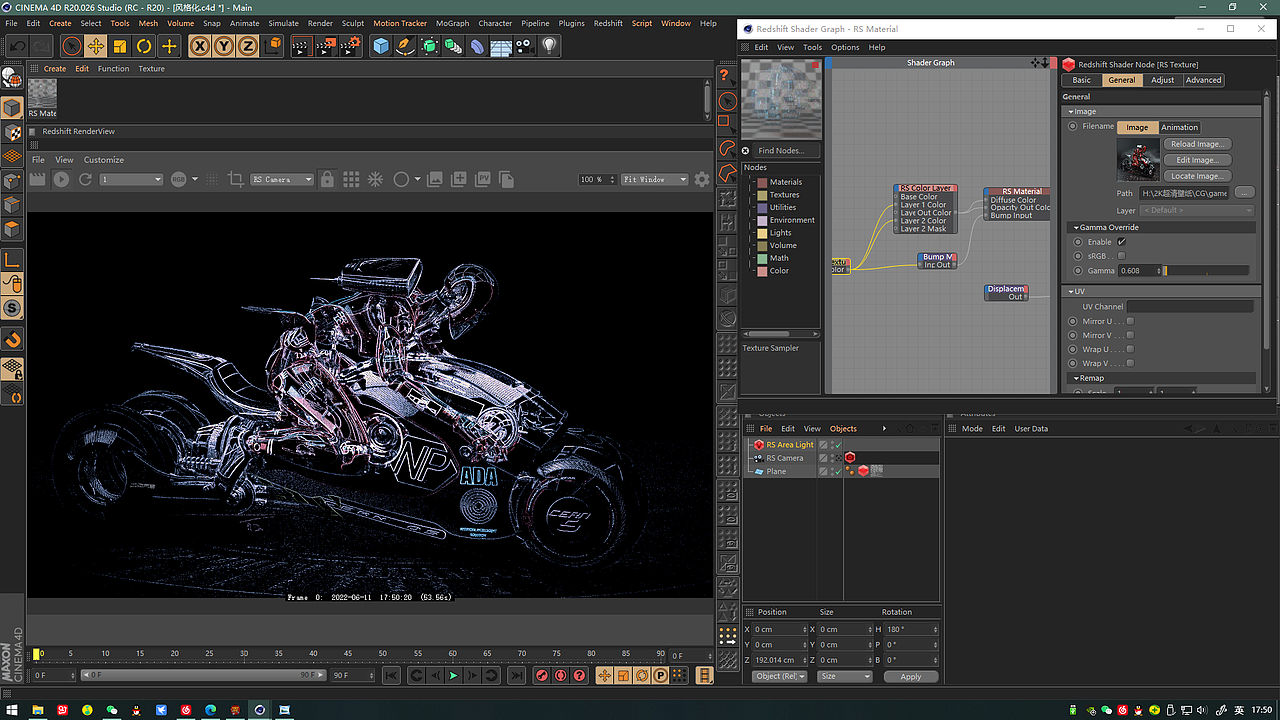Add a Cube primitive object
Screen dimensions: 1280x720
[381, 46]
